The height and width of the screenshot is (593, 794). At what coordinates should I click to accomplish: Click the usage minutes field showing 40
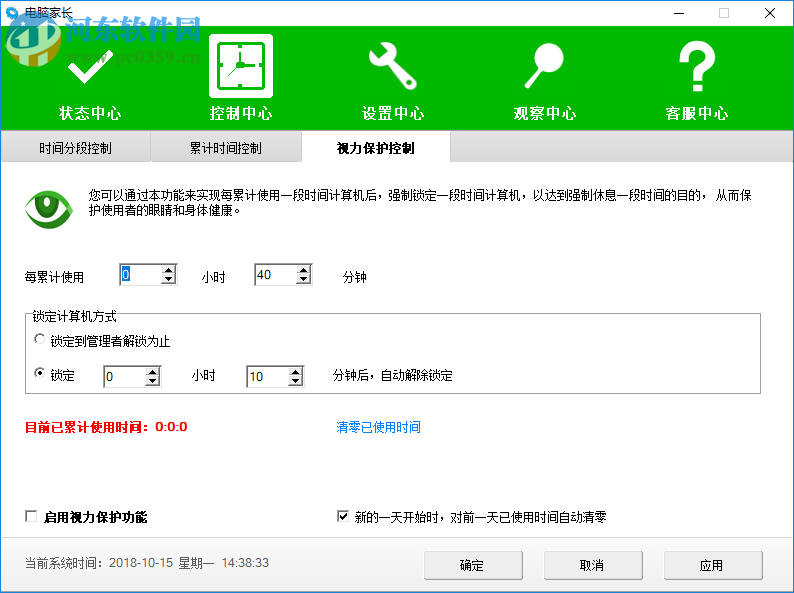[x=276, y=274]
